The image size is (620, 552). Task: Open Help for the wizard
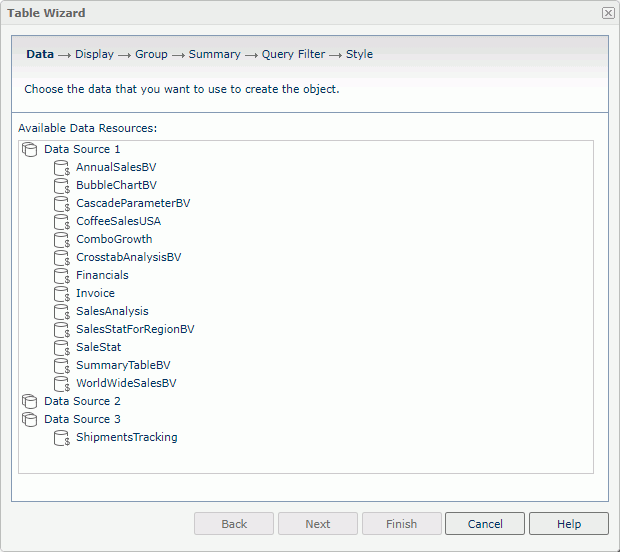569,524
